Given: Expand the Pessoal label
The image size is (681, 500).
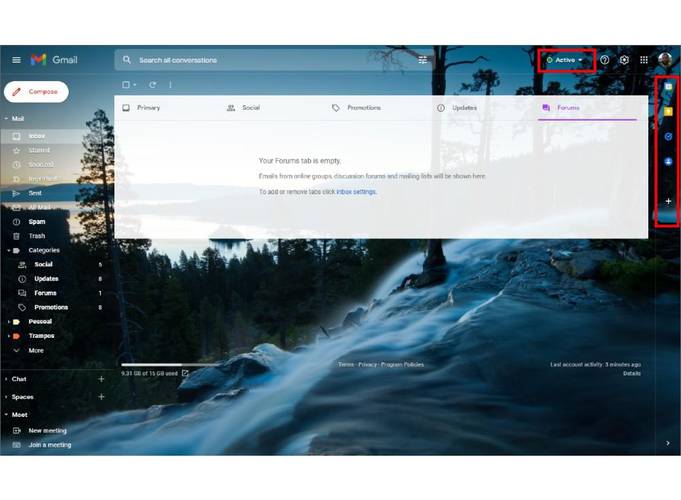Looking at the screenshot, I should pos(9,321).
